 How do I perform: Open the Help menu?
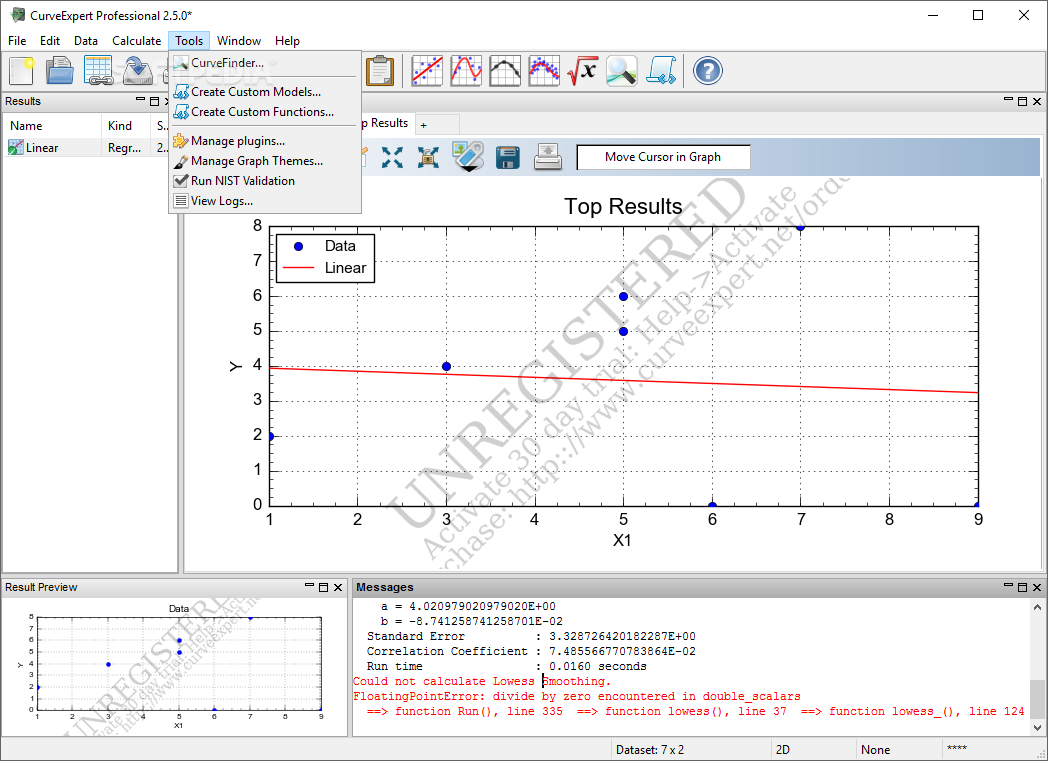tap(287, 41)
